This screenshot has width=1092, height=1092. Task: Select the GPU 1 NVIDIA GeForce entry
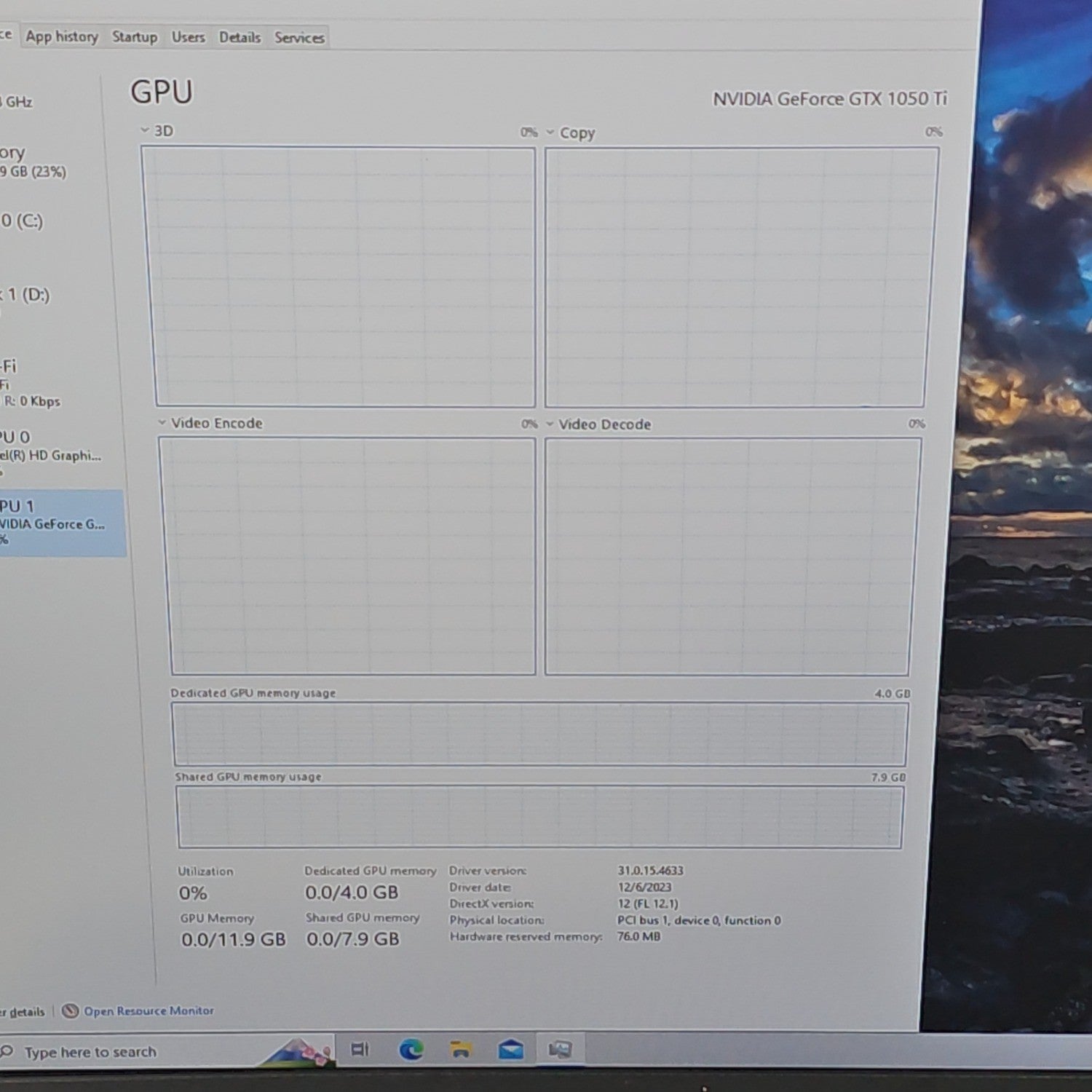(x=63, y=523)
